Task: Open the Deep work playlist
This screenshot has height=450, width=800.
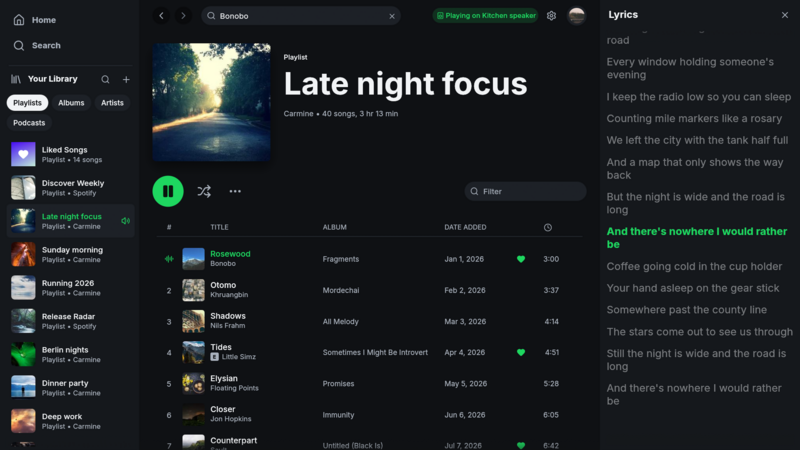Action: 70,421
